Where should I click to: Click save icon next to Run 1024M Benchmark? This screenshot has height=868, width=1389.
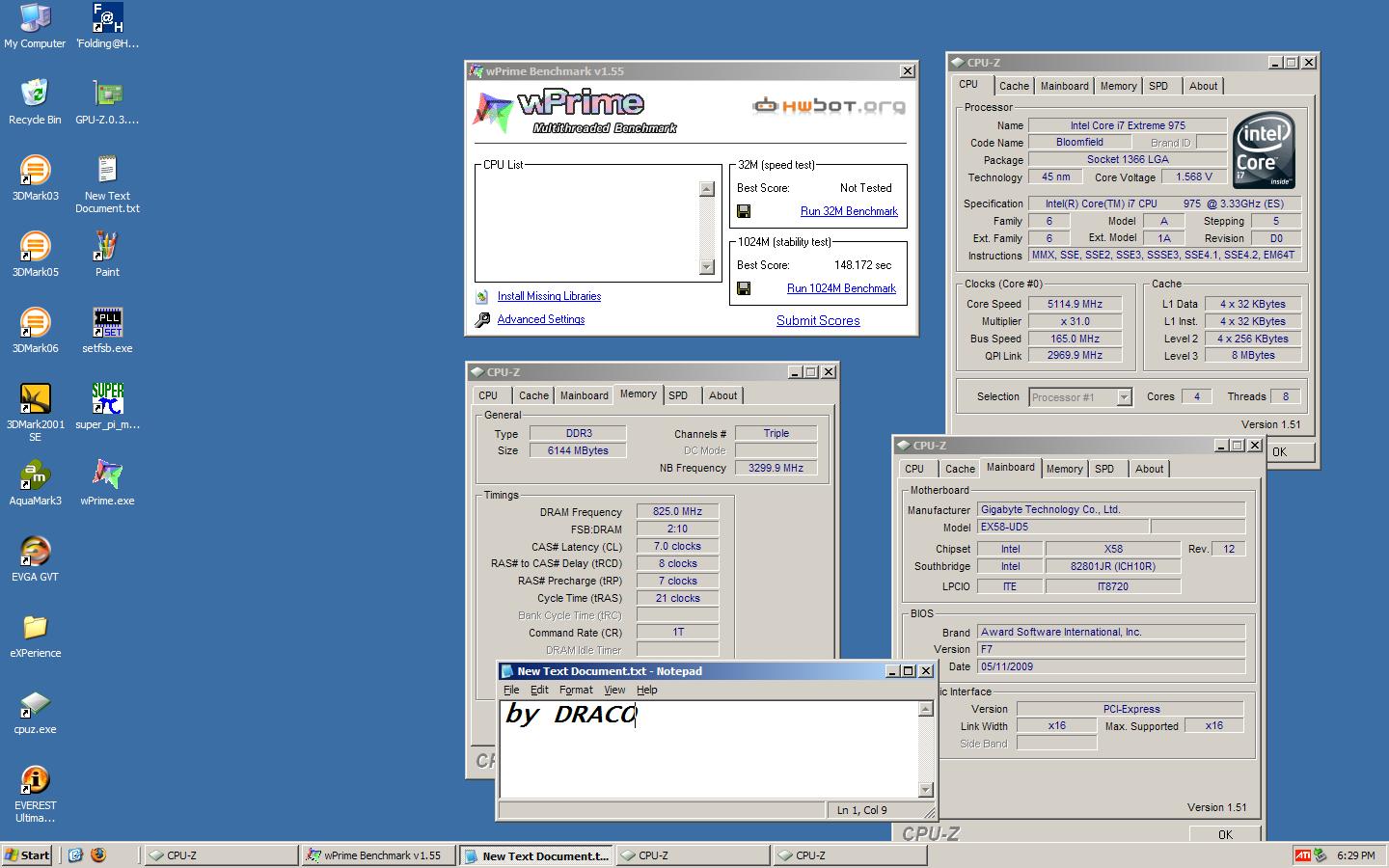tap(744, 288)
